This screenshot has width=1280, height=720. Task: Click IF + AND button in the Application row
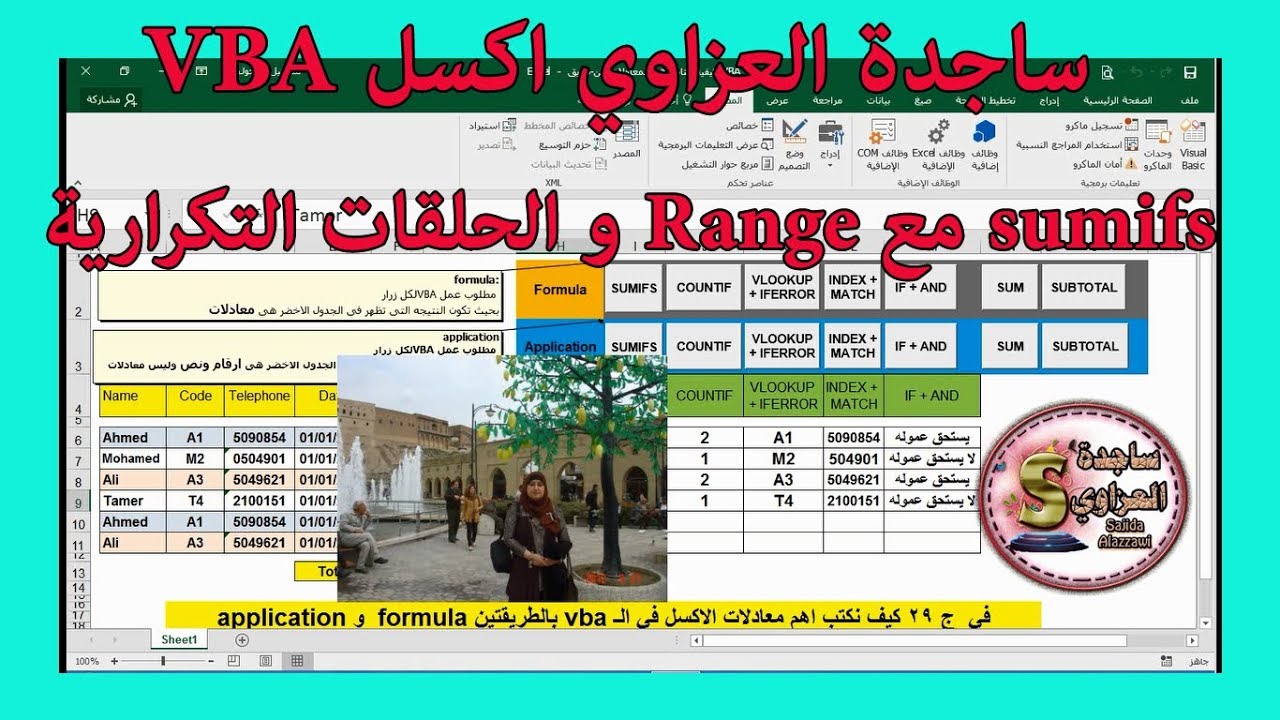(920, 347)
